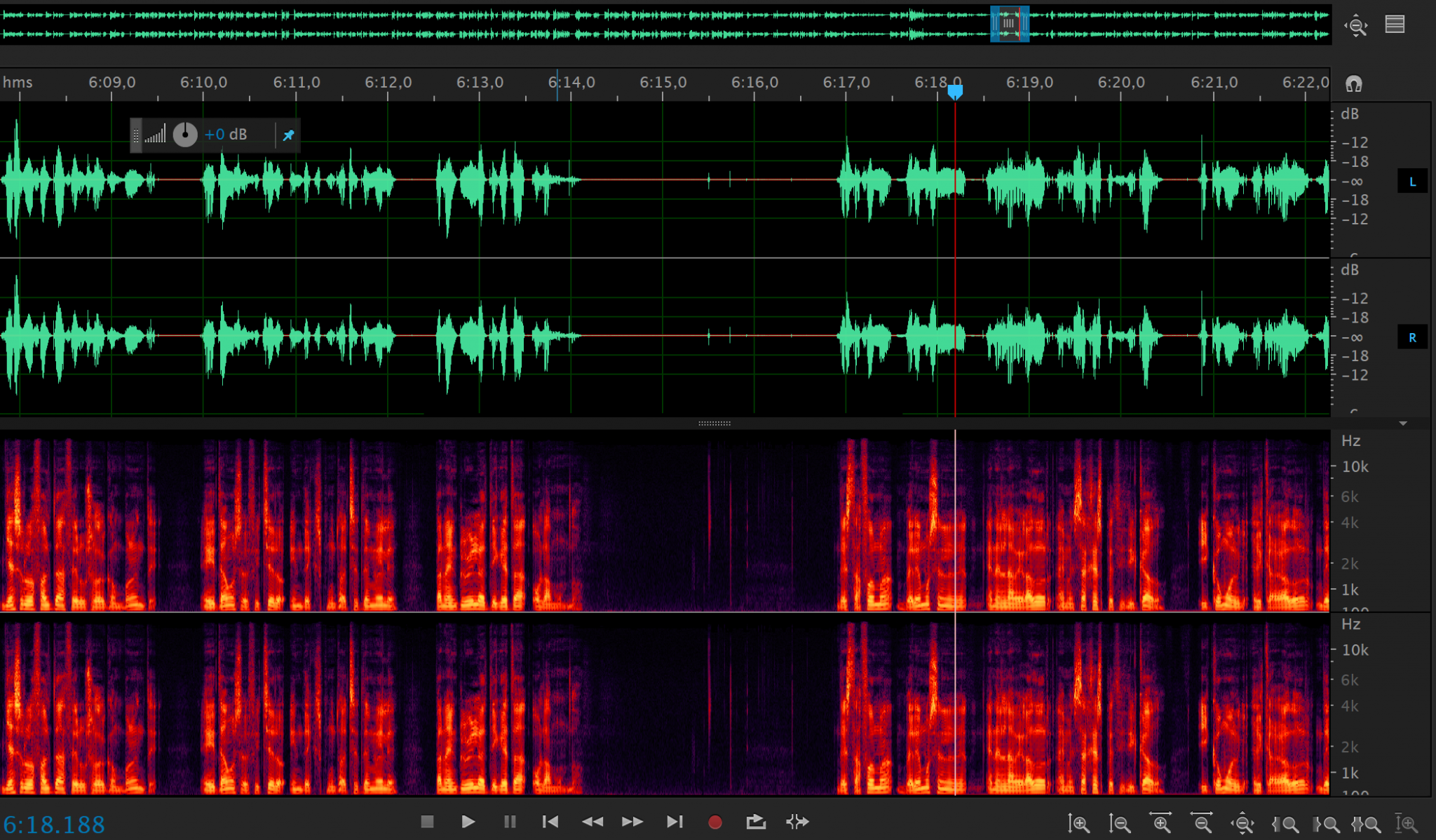The height and width of the screenshot is (840, 1436).
Task: Zoom in time magnifier icon
Action: [x=1160, y=823]
